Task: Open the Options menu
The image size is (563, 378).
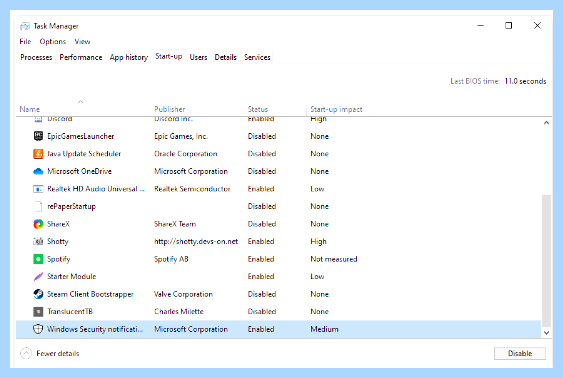Action: (x=53, y=42)
